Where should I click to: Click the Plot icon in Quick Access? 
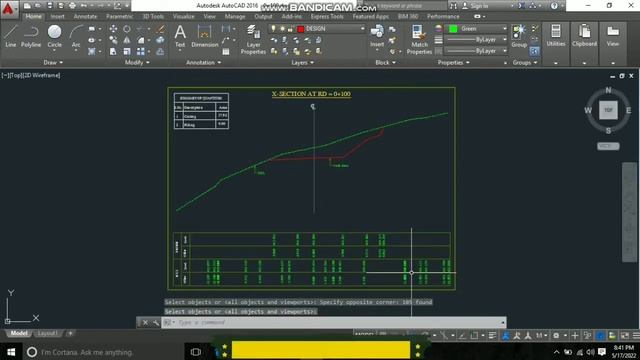72,6
